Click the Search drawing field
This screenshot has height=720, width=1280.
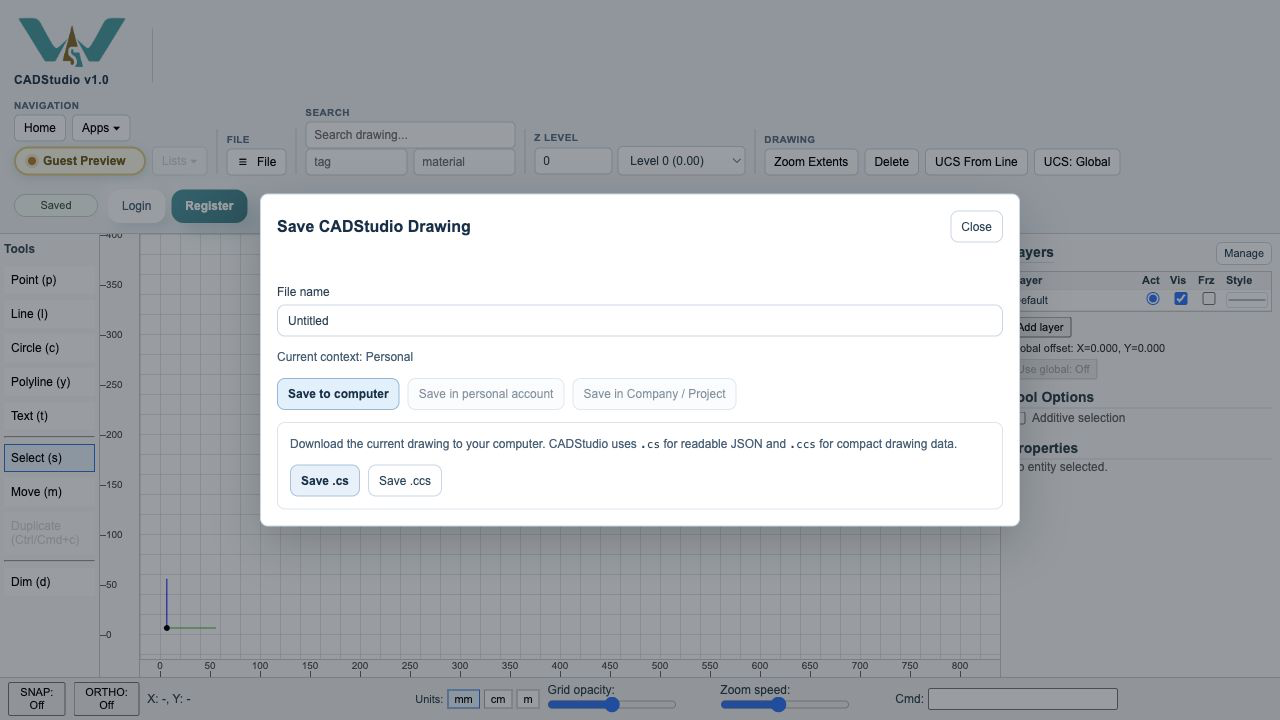click(410, 135)
